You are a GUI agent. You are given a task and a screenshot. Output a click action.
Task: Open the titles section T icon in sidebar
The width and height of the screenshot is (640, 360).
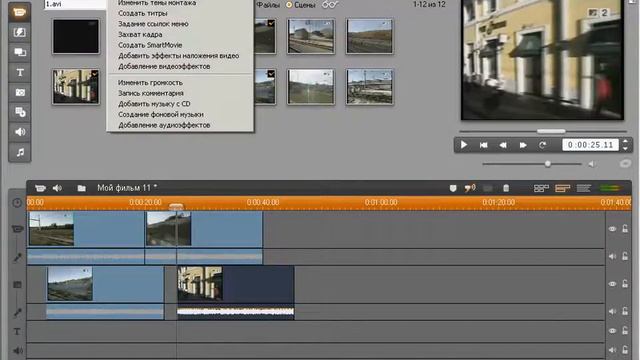pyautogui.click(x=20, y=72)
